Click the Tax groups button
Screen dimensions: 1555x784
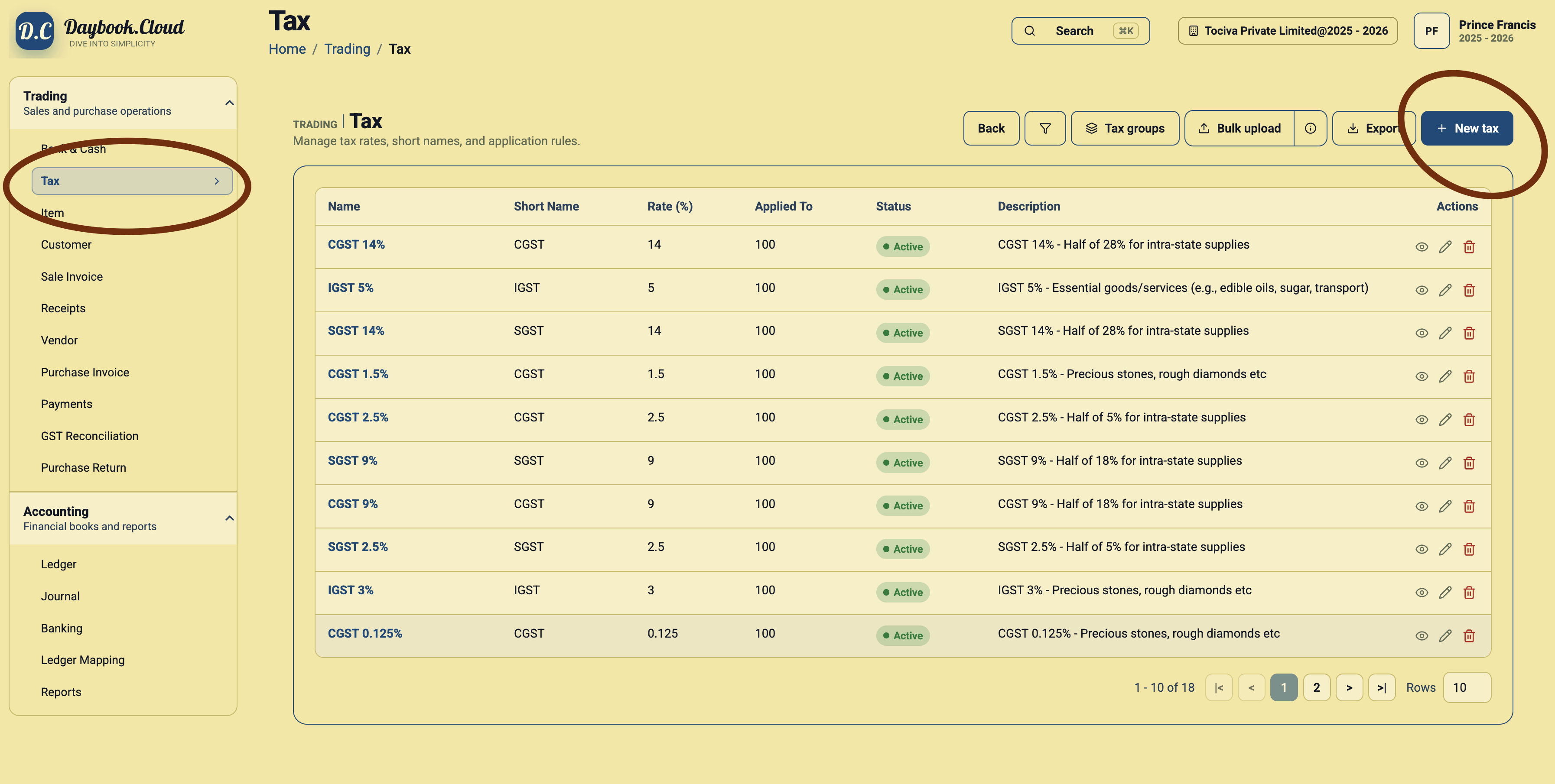tap(1125, 128)
